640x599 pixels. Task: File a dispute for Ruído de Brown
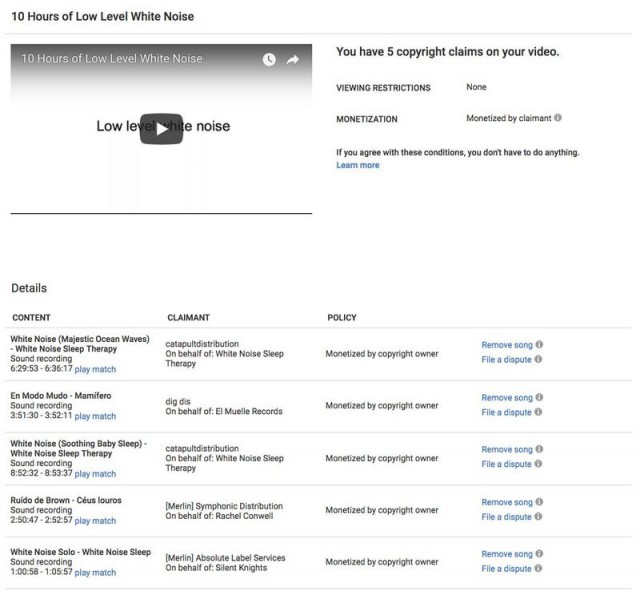(x=506, y=517)
